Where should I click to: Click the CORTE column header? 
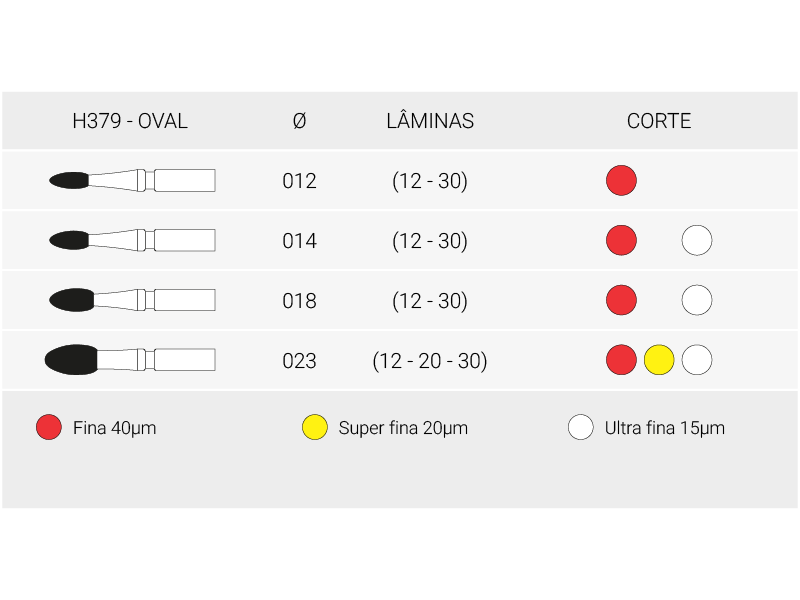click(x=659, y=121)
